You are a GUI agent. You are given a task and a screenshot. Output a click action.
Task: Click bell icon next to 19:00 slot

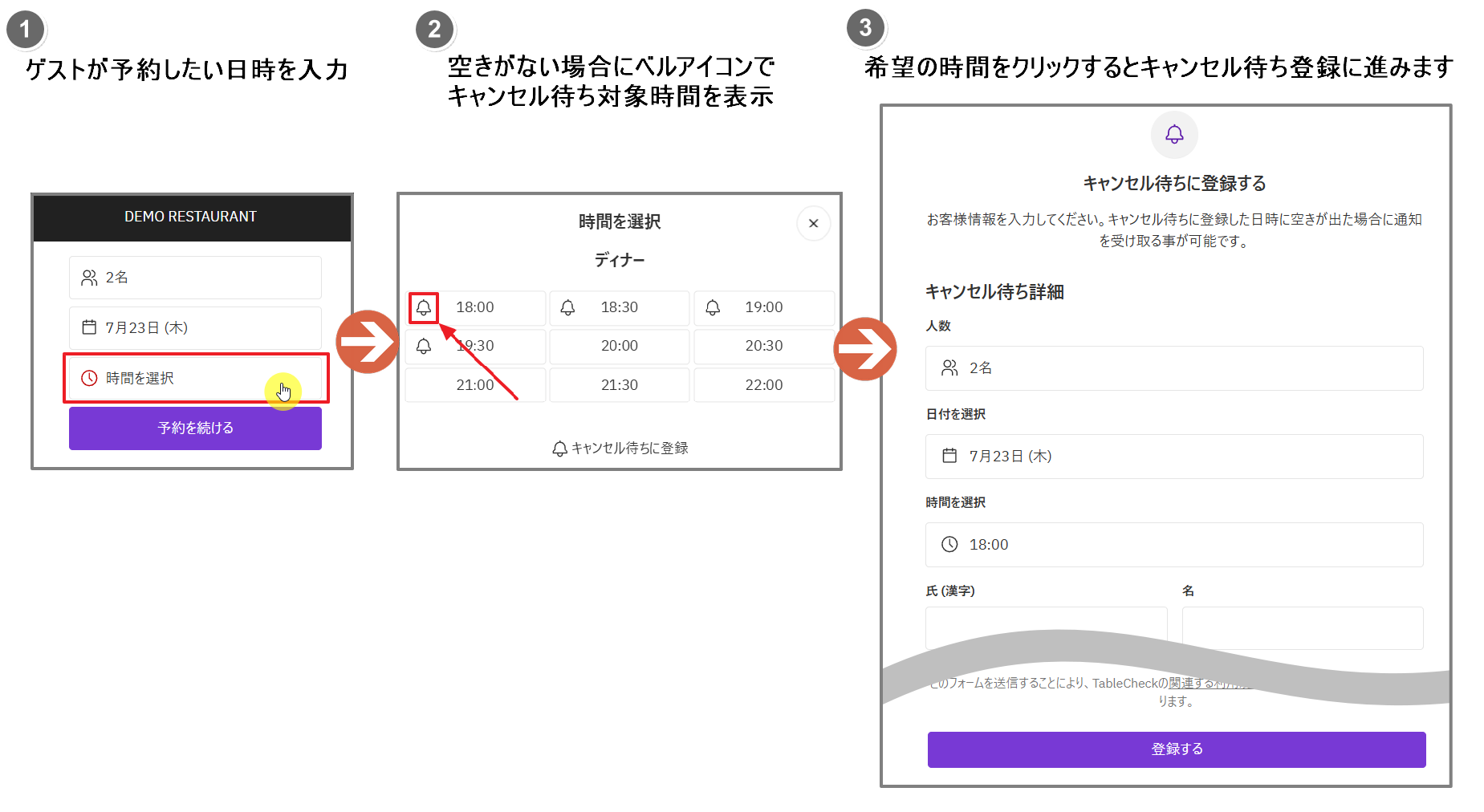[x=713, y=307]
